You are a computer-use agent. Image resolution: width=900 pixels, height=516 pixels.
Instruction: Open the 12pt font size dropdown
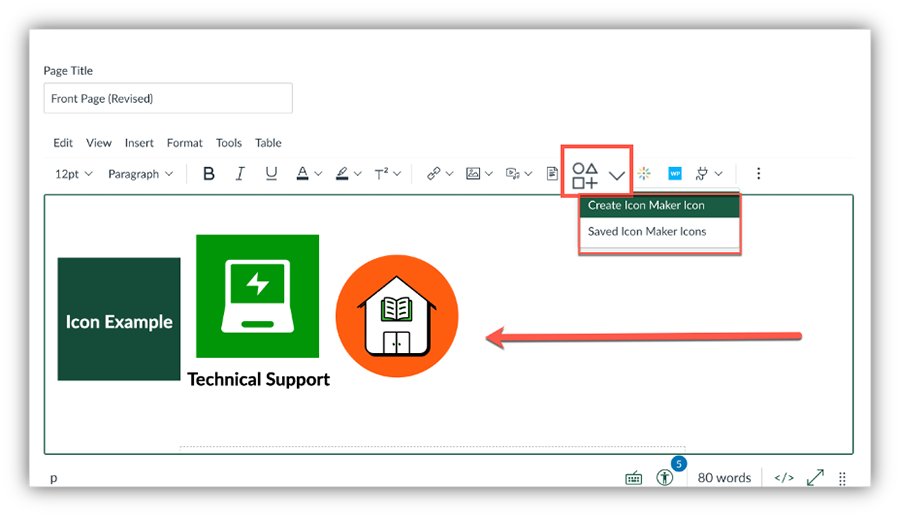(x=73, y=174)
